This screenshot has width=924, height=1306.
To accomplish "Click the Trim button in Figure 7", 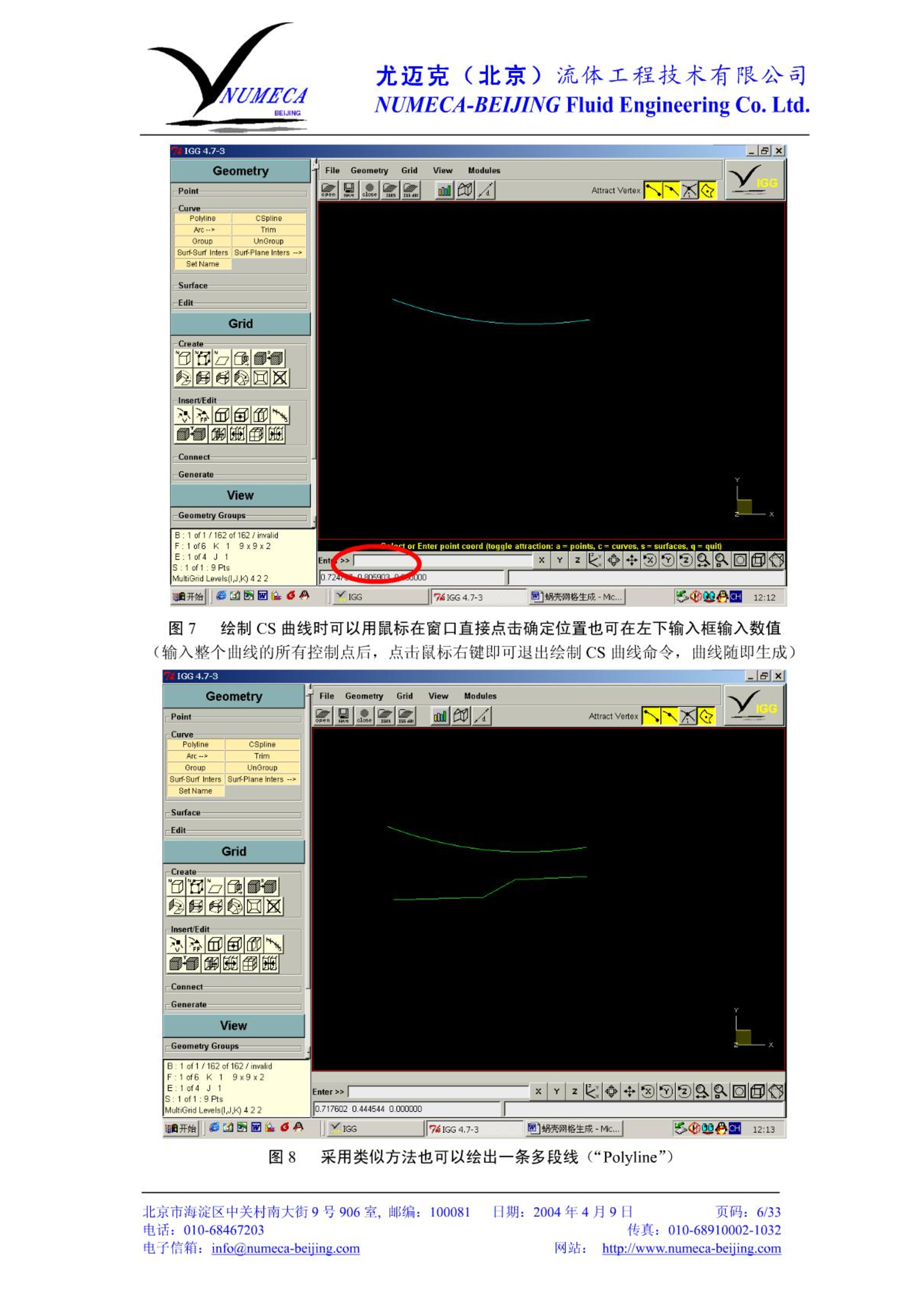I will [x=269, y=230].
